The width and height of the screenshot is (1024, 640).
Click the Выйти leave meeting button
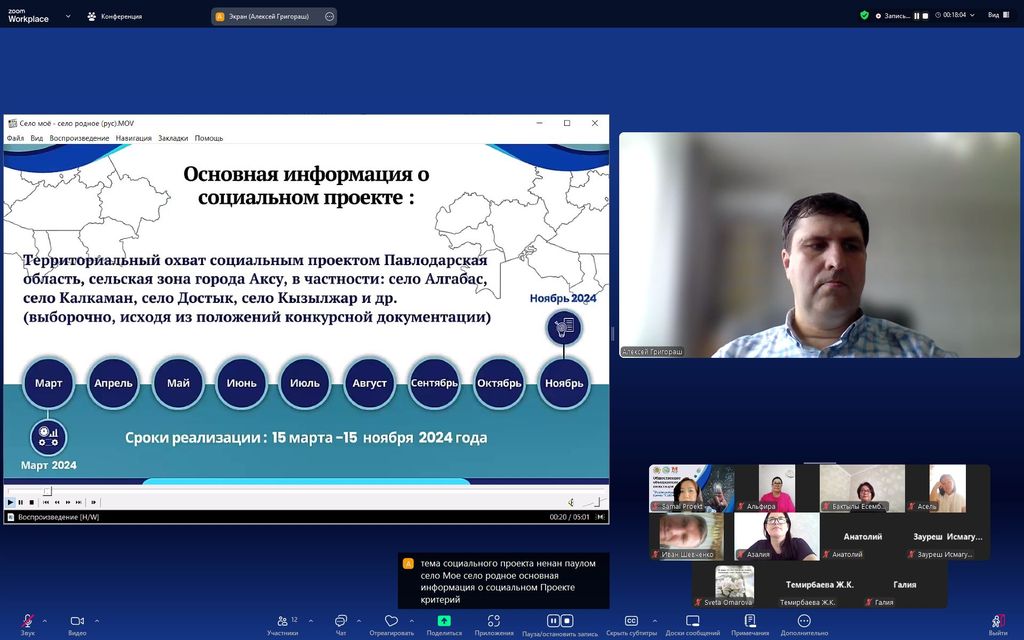[997, 623]
